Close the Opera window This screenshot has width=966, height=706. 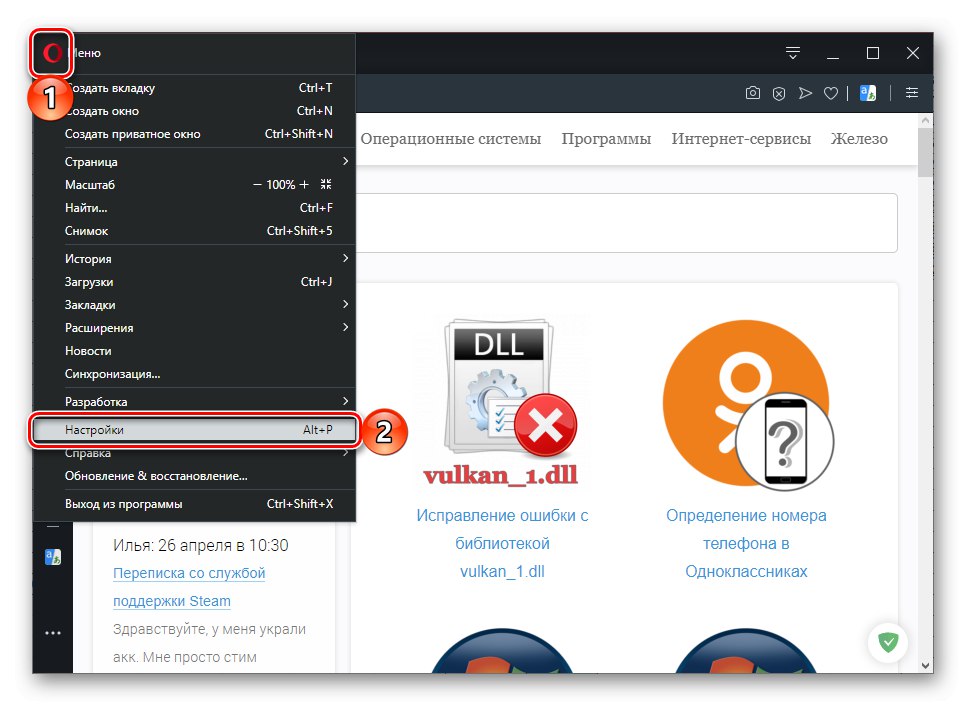[x=913, y=54]
